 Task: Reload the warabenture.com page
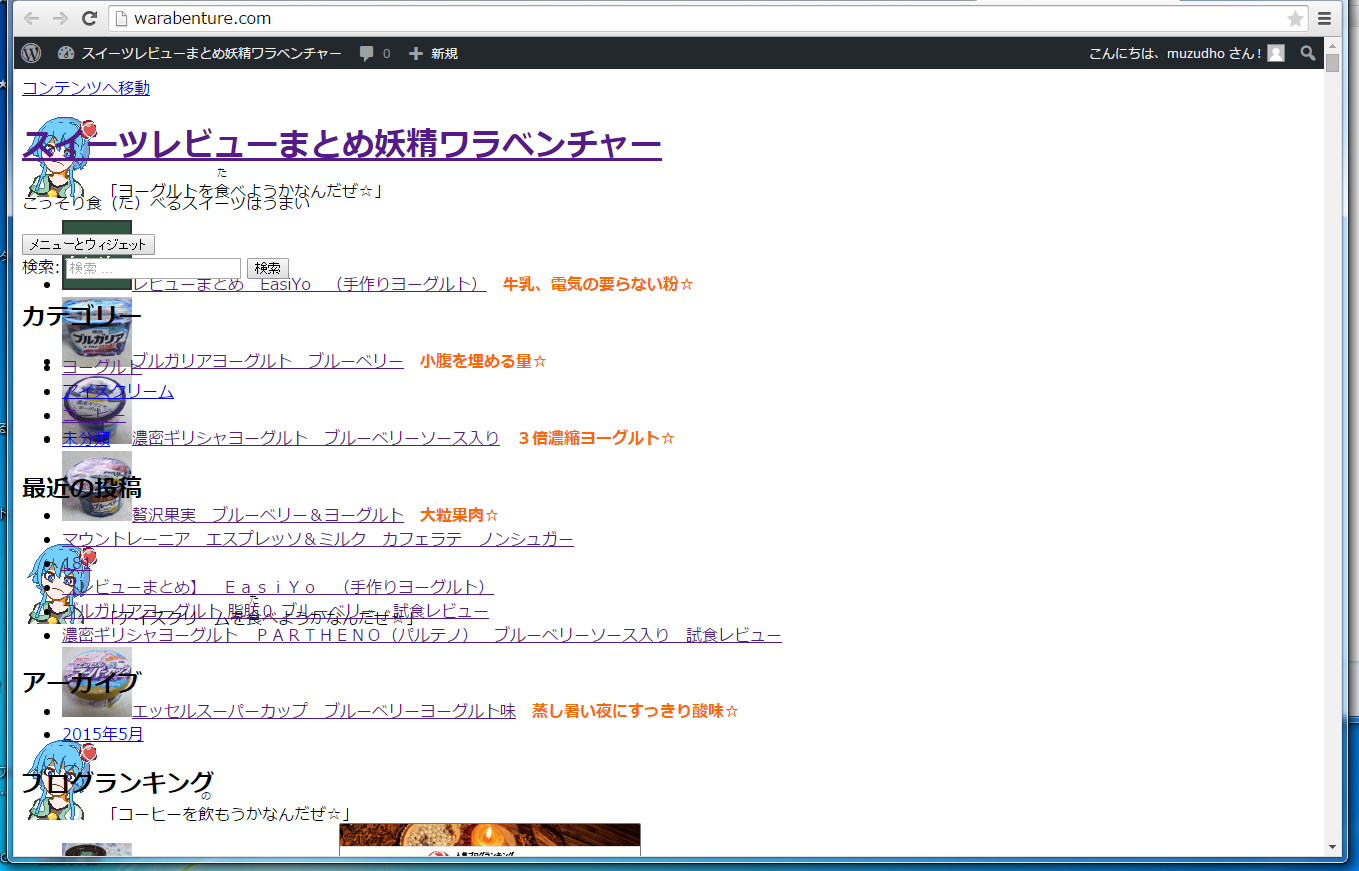[89, 18]
